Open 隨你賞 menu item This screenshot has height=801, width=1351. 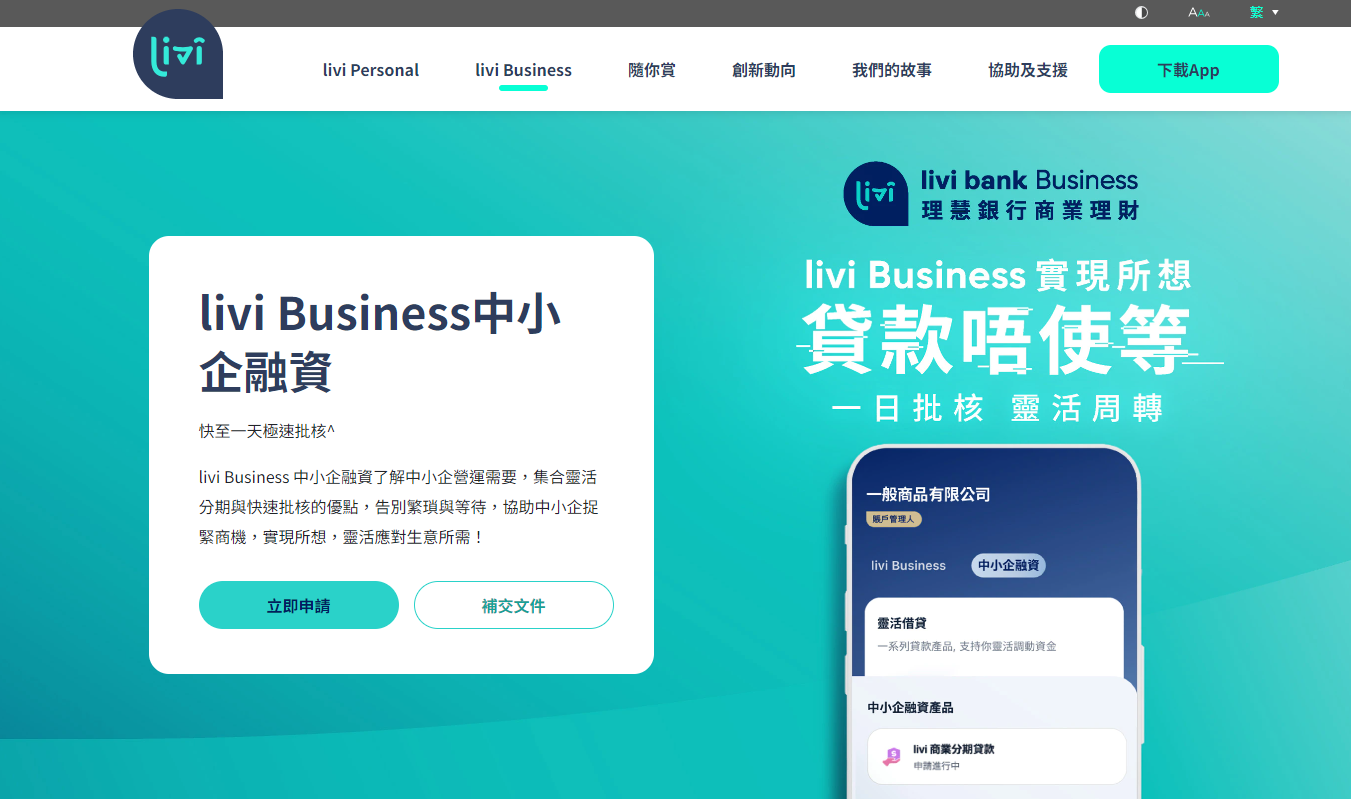pos(652,70)
